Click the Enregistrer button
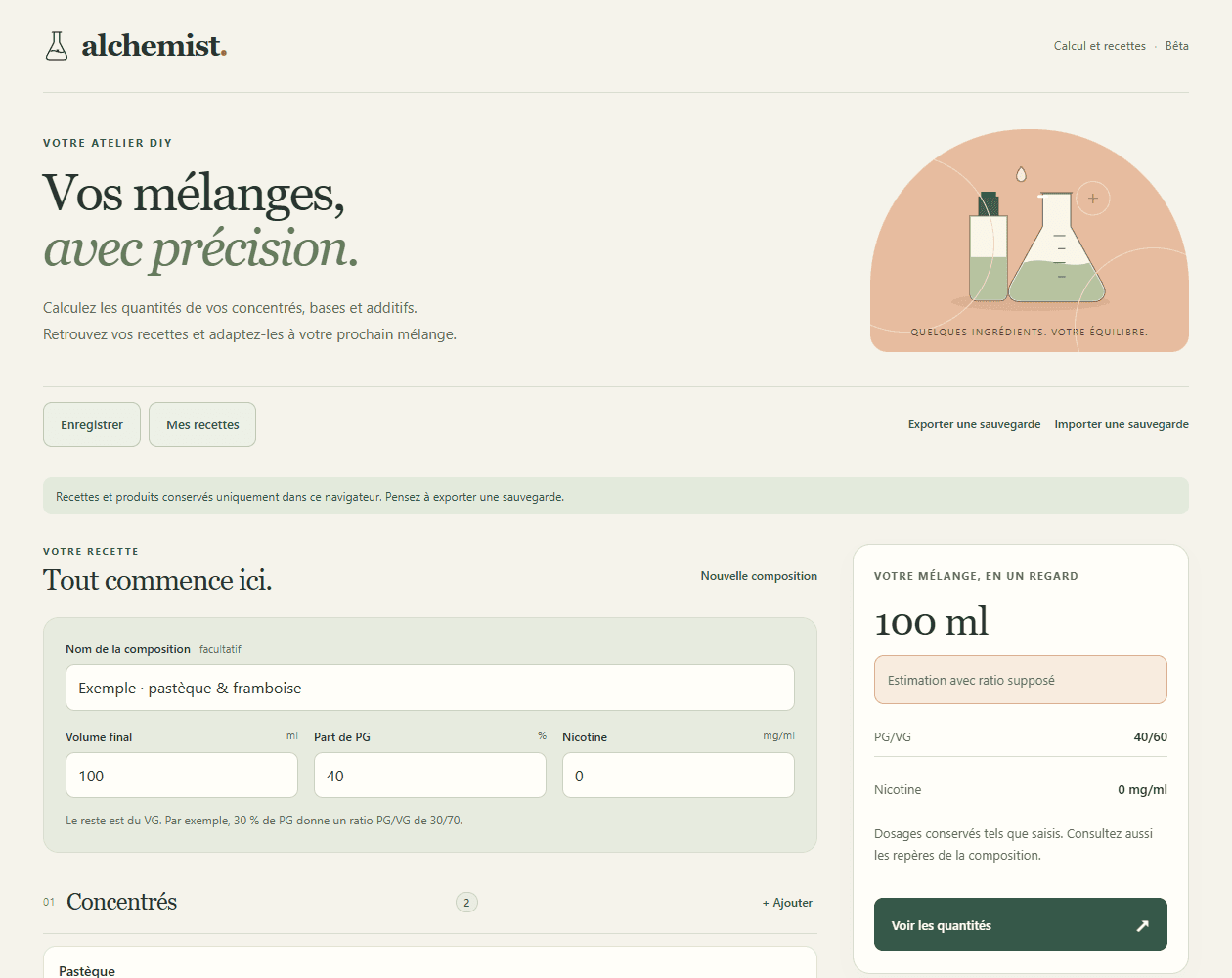Viewport: 1232px width, 978px height. [92, 424]
